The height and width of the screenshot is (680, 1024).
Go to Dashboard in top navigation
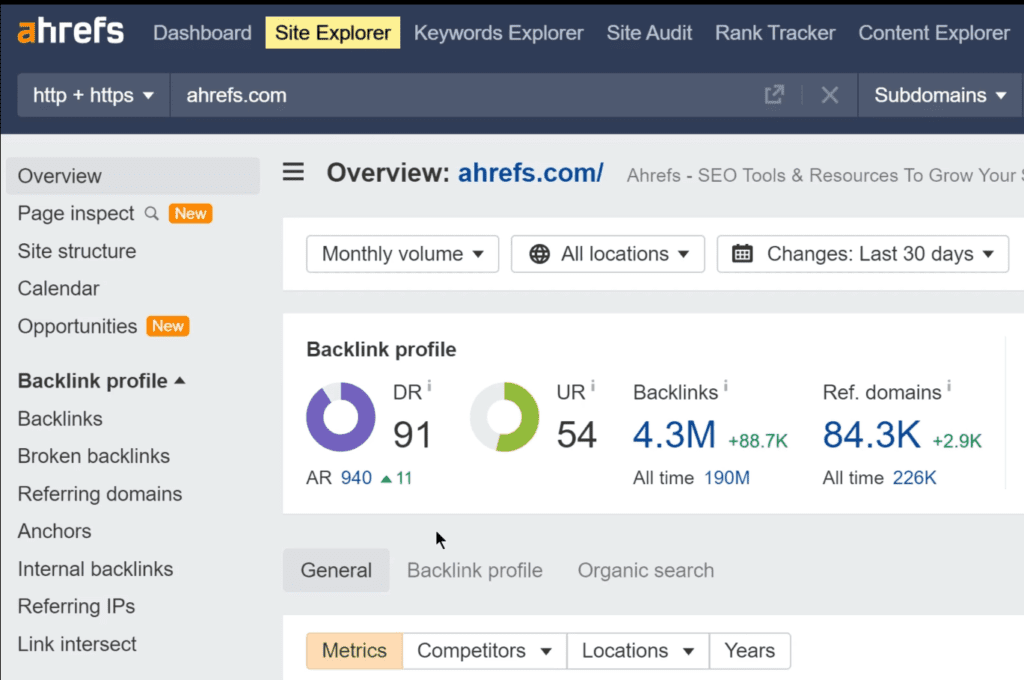(x=202, y=33)
